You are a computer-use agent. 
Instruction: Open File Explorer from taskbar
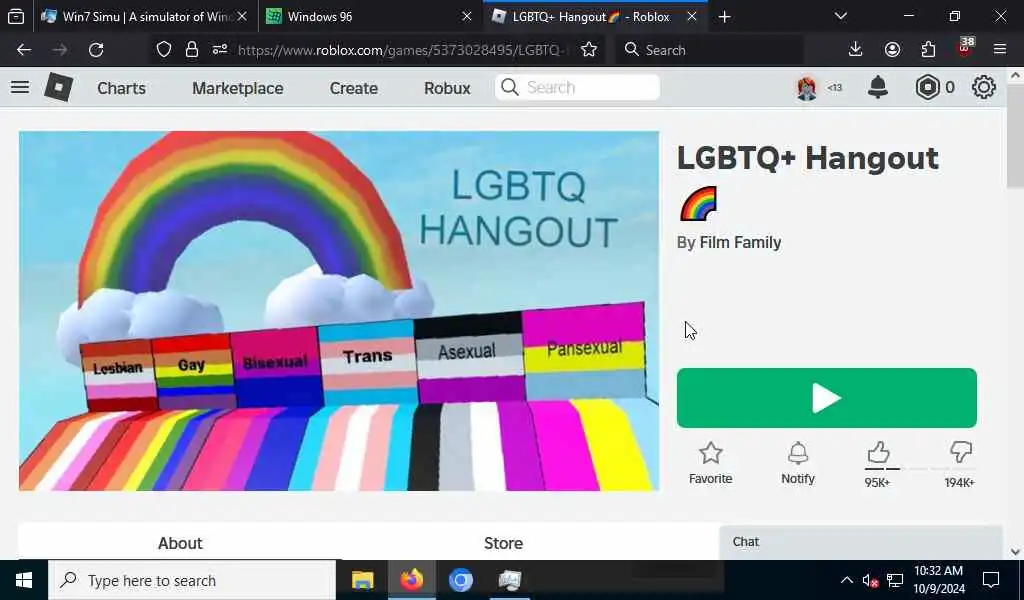pos(362,580)
